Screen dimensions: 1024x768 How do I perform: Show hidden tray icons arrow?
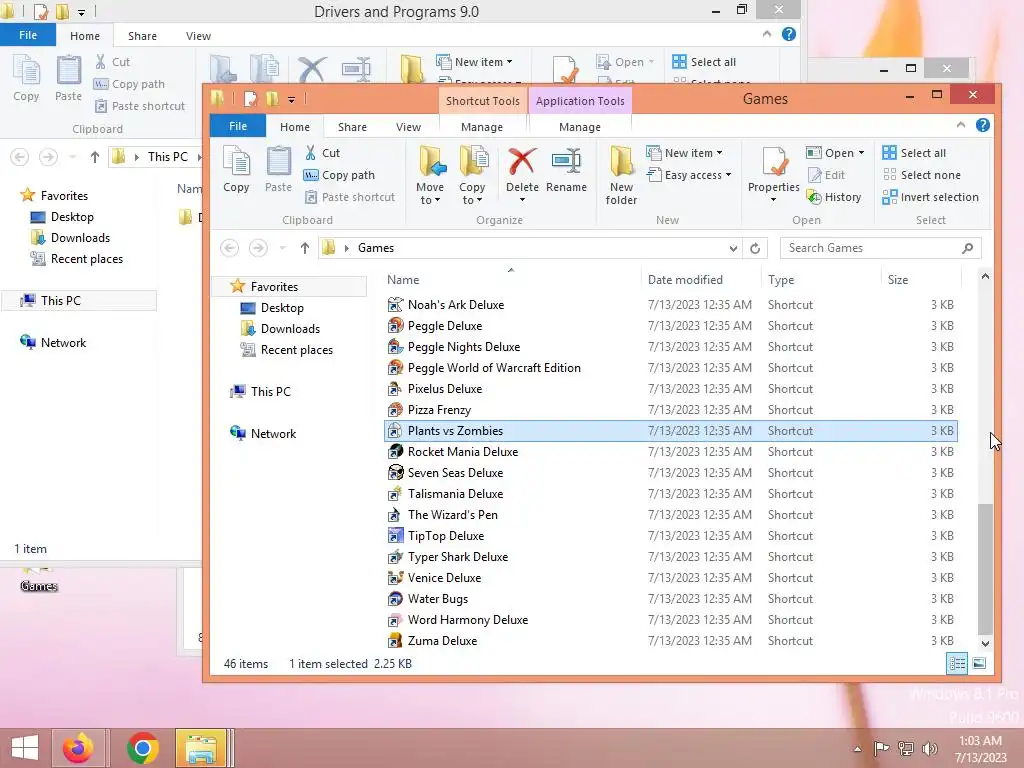click(857, 749)
